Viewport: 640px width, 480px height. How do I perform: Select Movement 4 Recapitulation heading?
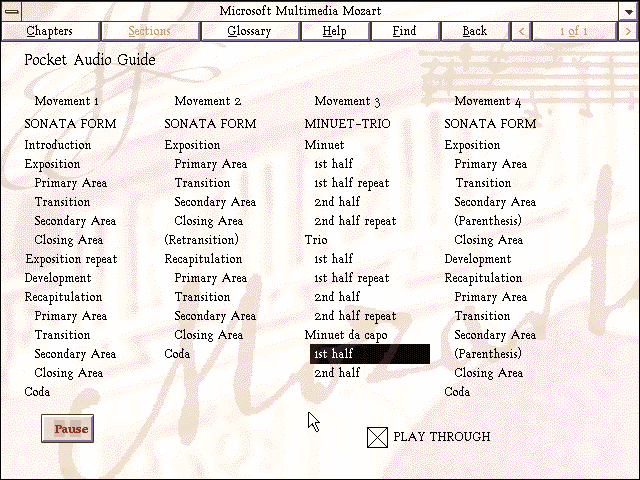[x=483, y=278]
